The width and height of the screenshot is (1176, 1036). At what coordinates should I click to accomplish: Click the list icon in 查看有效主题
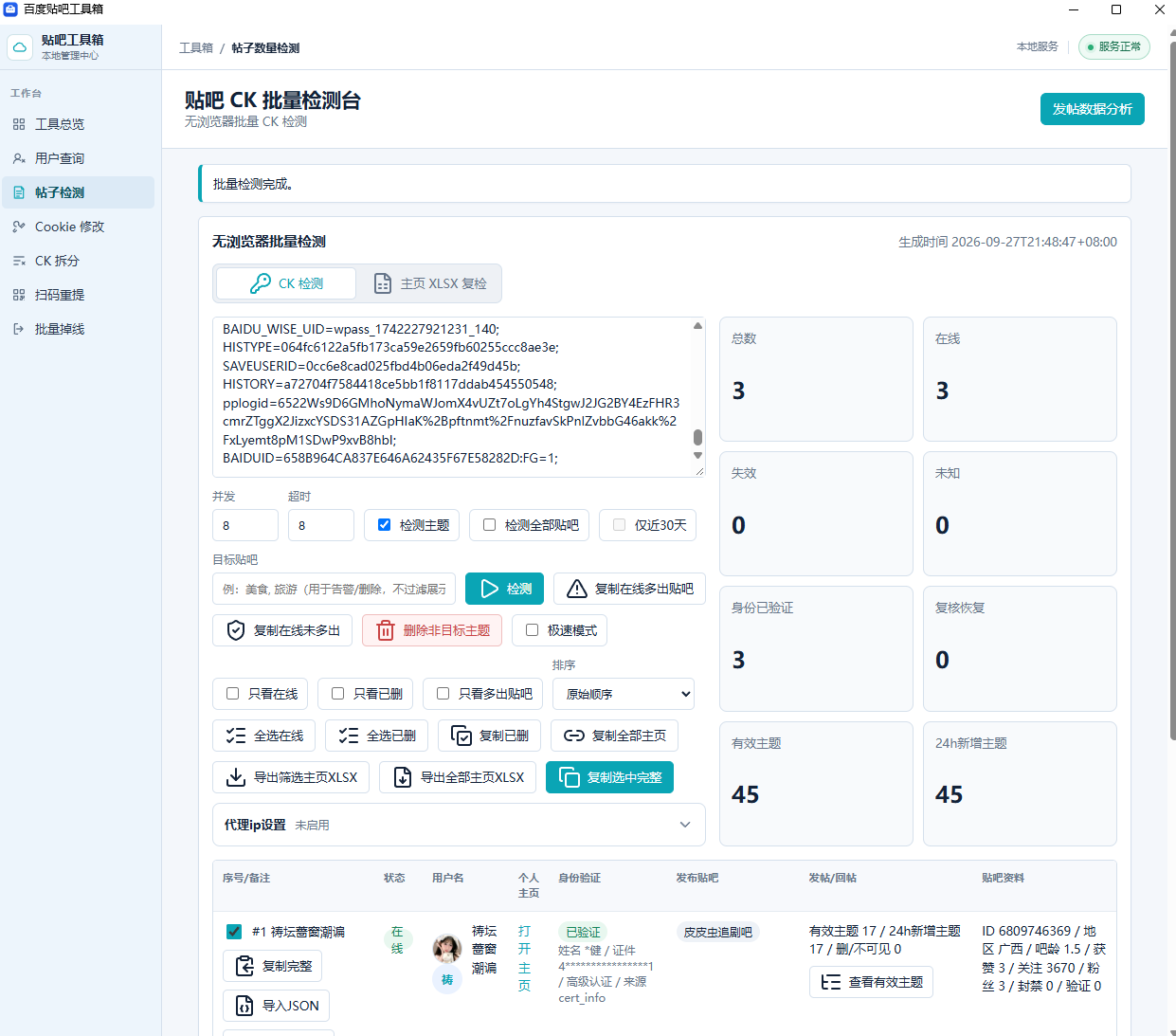[831, 982]
